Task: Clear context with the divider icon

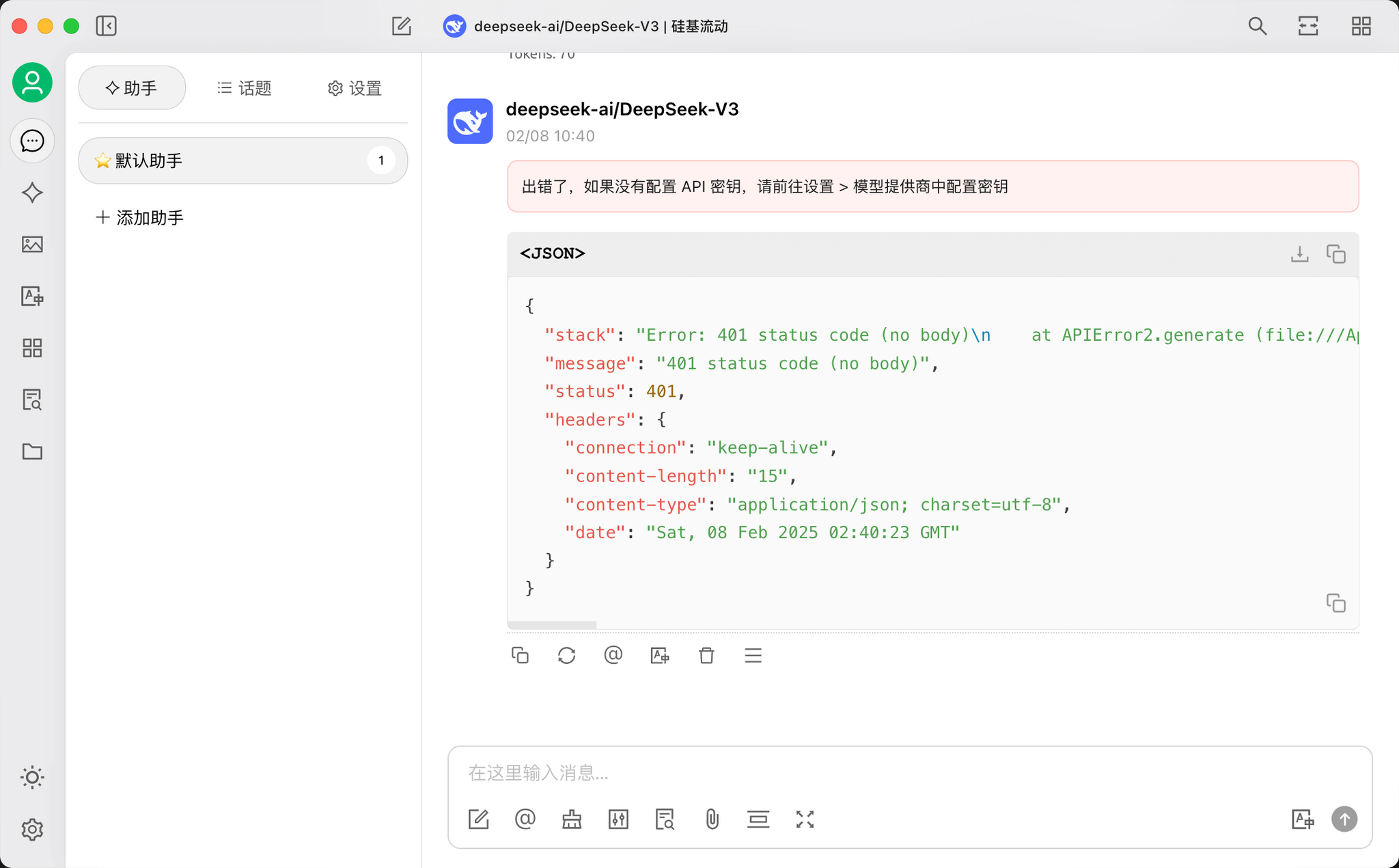Action: tap(758, 819)
